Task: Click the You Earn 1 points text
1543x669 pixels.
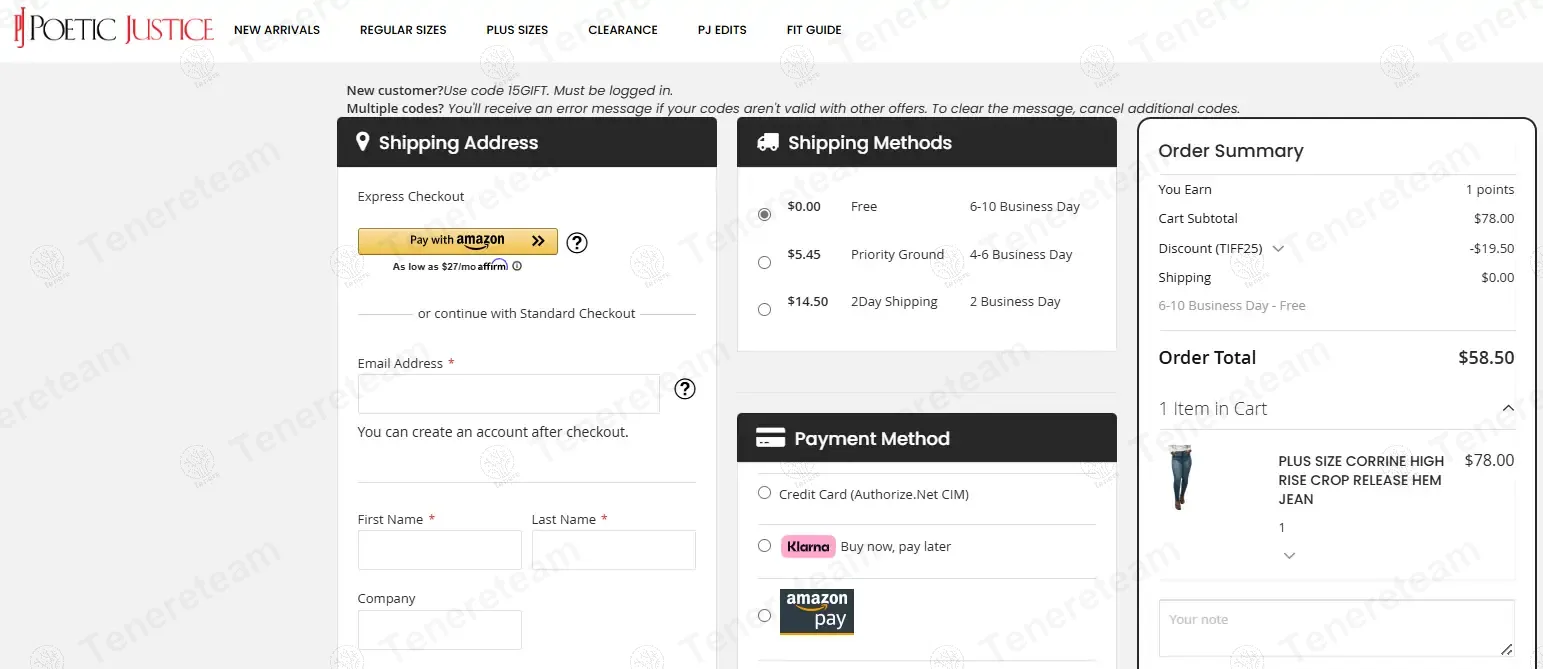Action: pyautogui.click(x=1490, y=189)
